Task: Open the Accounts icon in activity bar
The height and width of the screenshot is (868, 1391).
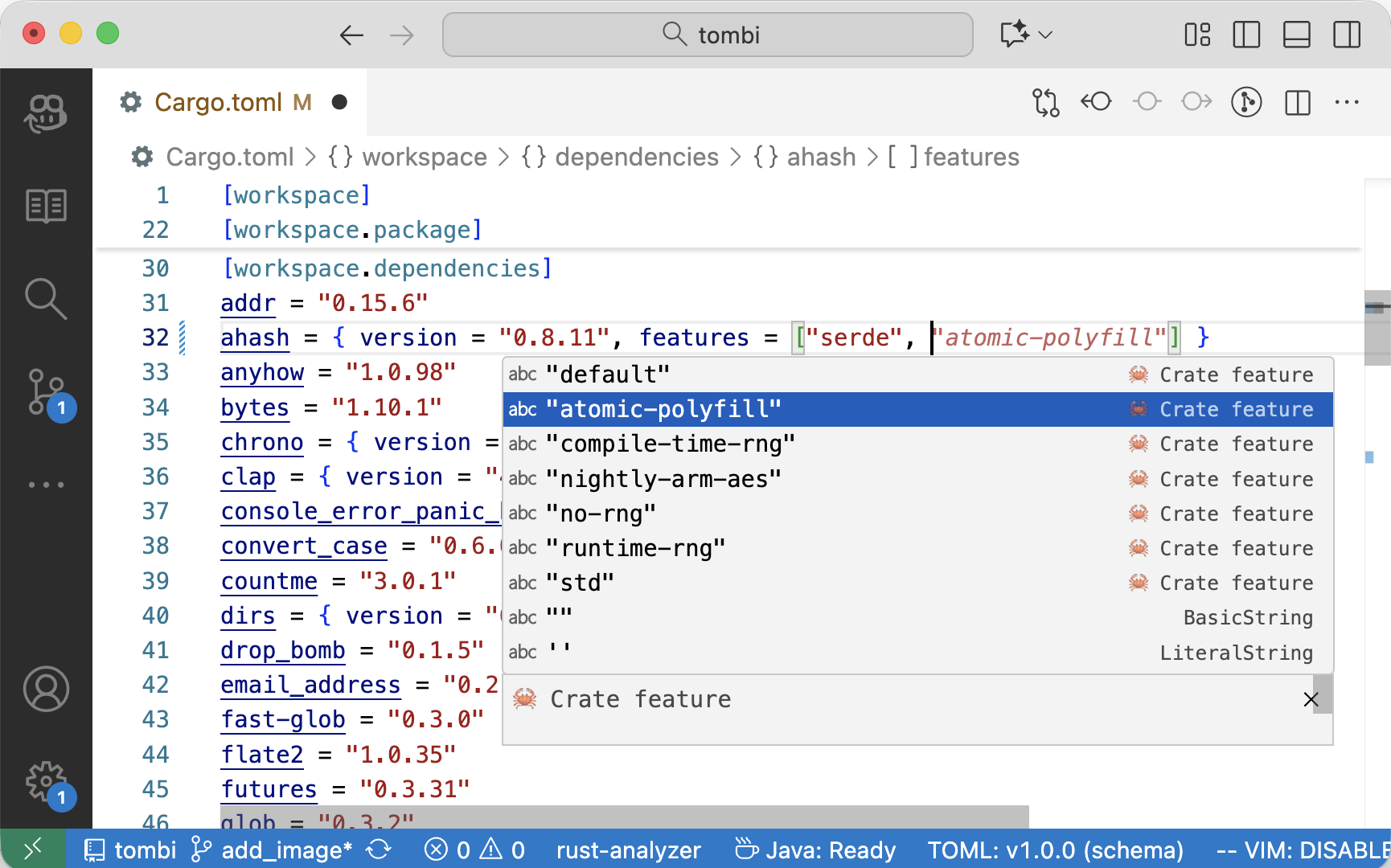Action: (46, 689)
